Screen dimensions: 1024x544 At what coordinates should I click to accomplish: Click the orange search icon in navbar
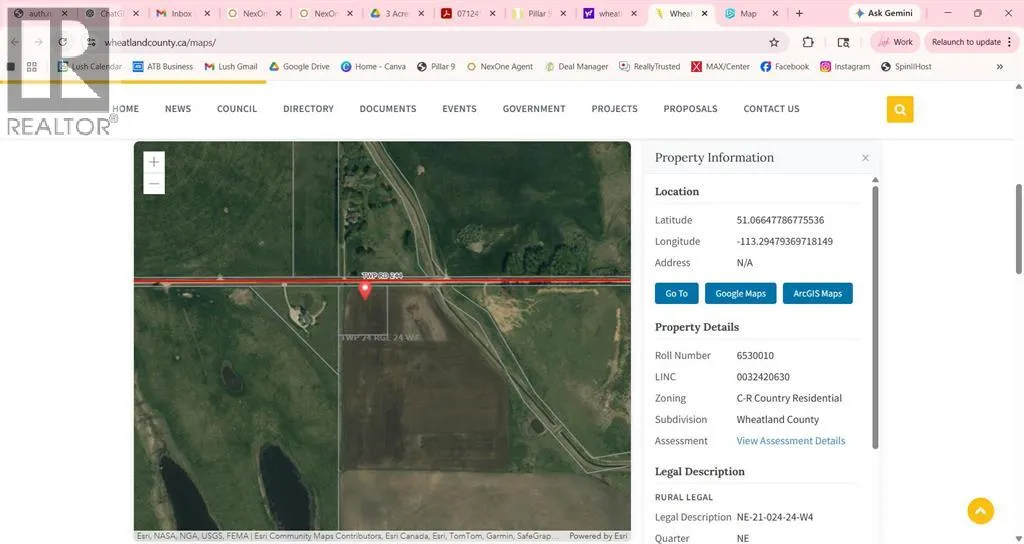click(x=900, y=109)
